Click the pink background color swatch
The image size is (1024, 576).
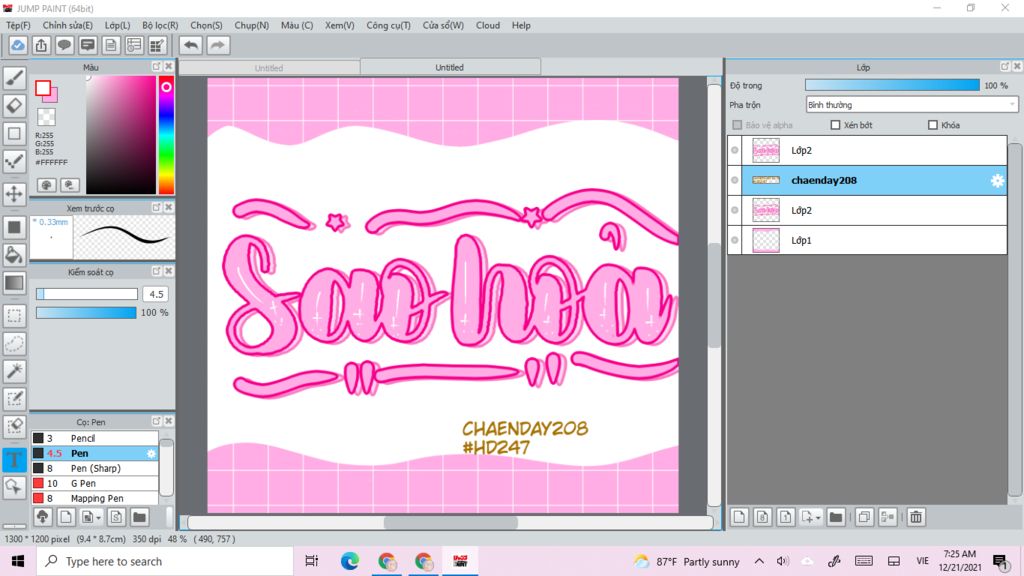click(x=52, y=95)
